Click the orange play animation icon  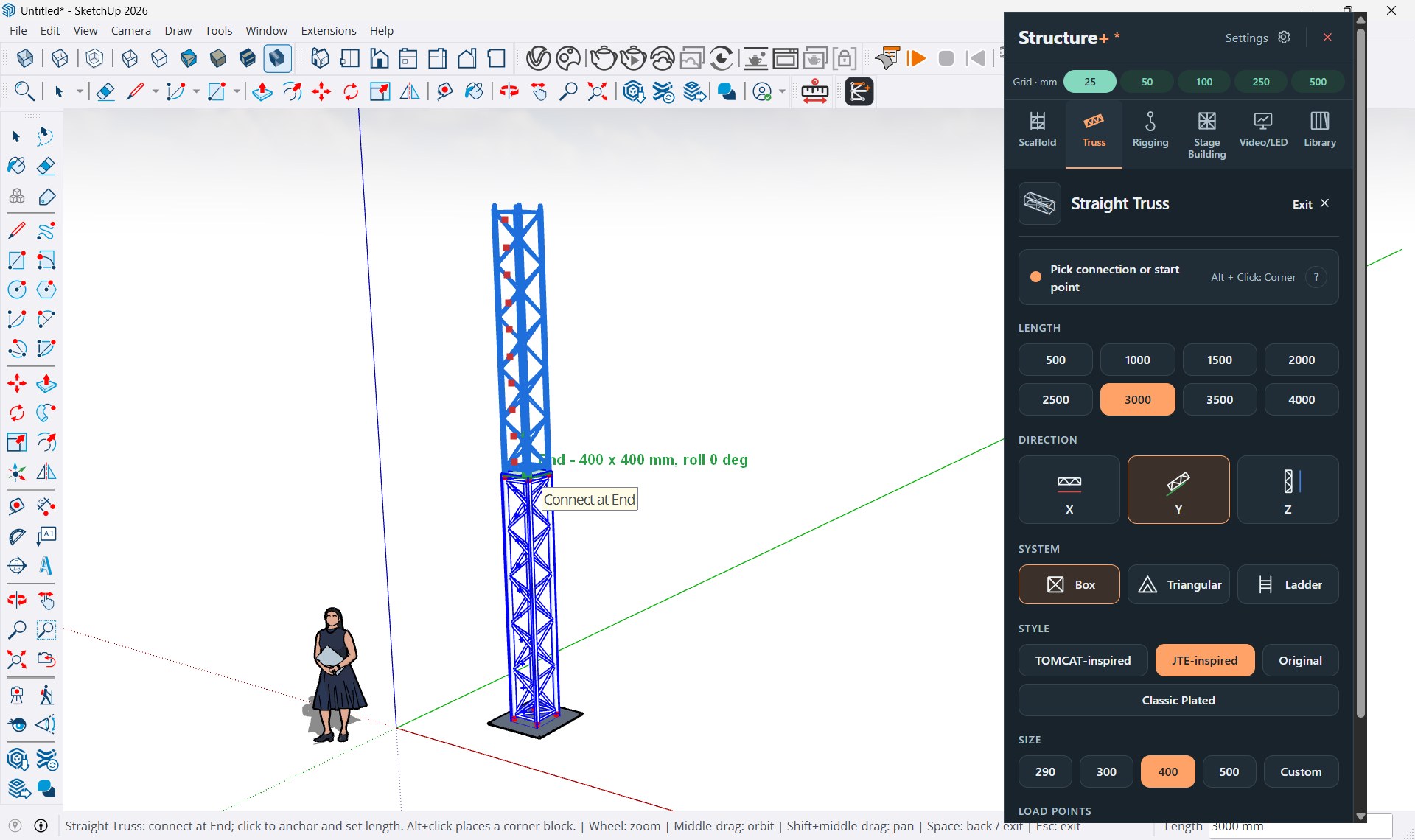(x=917, y=58)
